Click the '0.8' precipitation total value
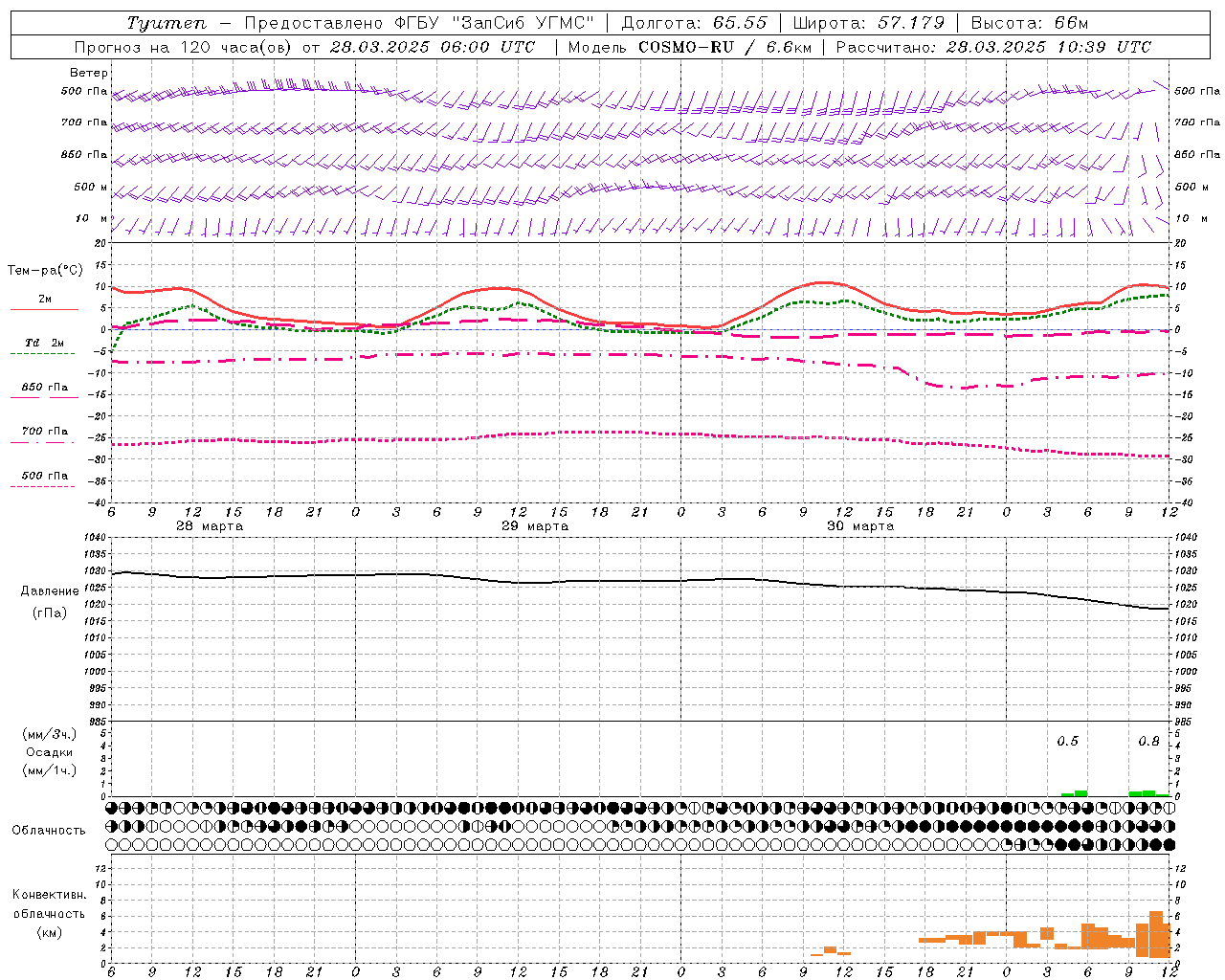 click(x=1148, y=741)
